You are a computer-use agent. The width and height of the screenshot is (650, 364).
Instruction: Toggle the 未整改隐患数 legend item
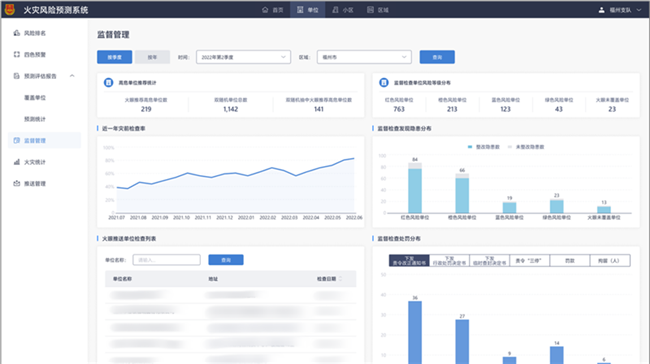[x=526, y=147]
